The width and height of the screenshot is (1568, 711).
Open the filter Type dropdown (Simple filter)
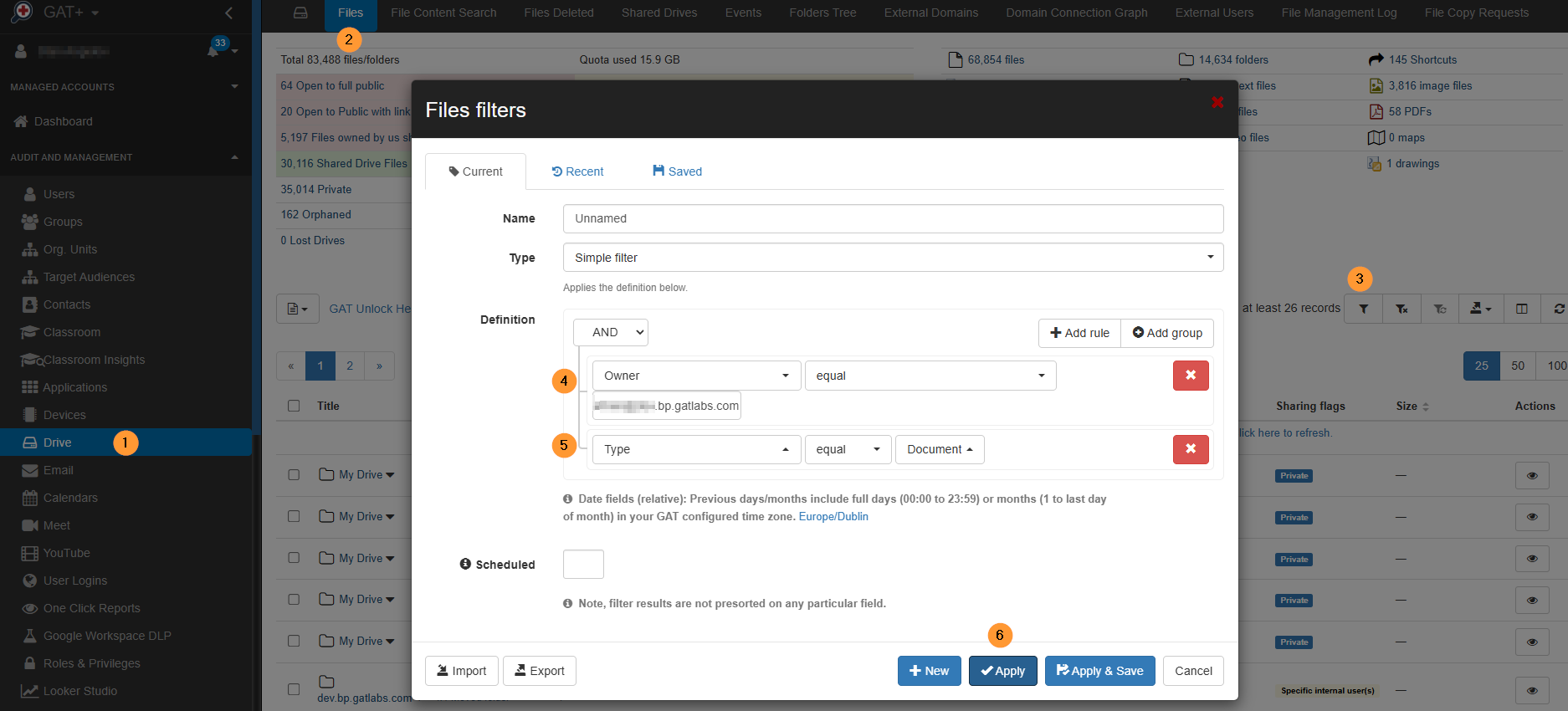coord(893,258)
